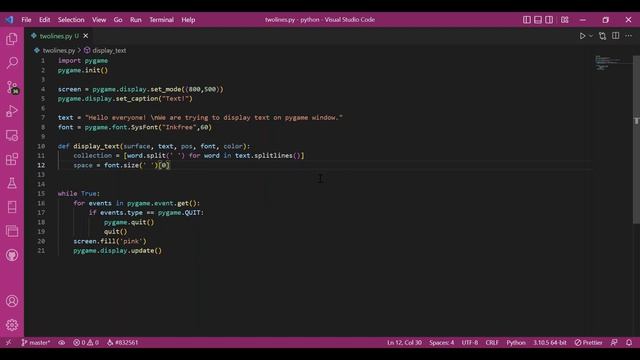Open feedback icon in status bar
640x360 pixels.
tap(614, 342)
